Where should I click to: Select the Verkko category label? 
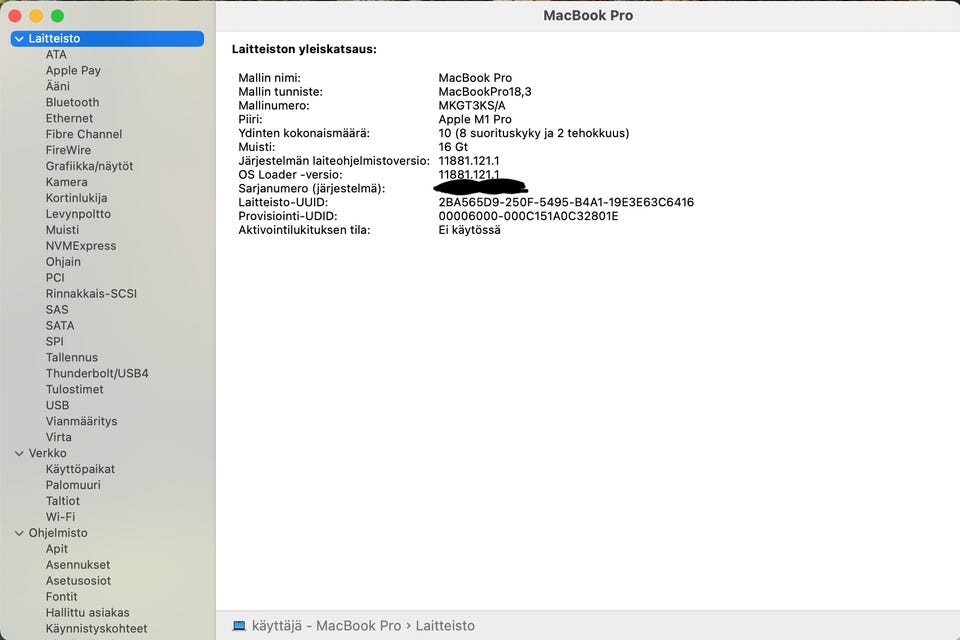[47, 453]
